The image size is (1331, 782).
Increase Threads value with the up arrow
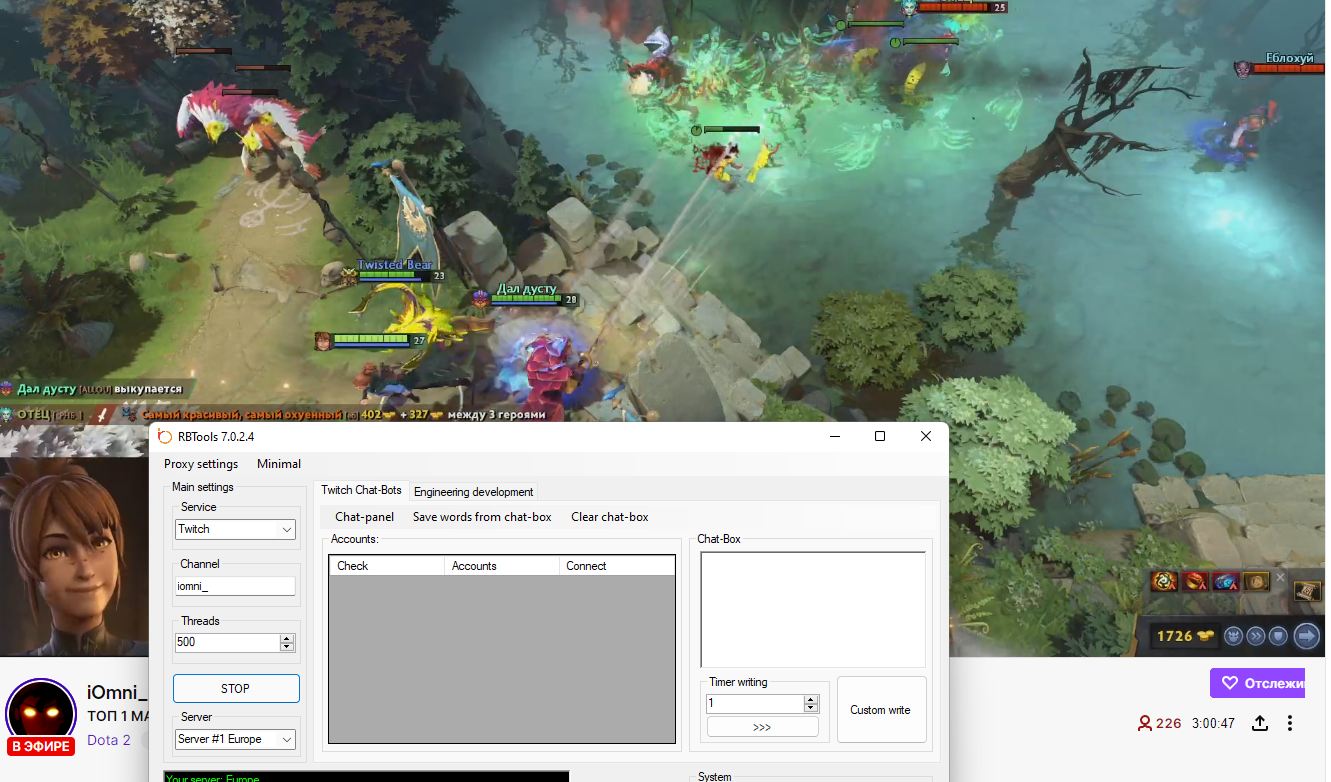[x=287, y=638]
